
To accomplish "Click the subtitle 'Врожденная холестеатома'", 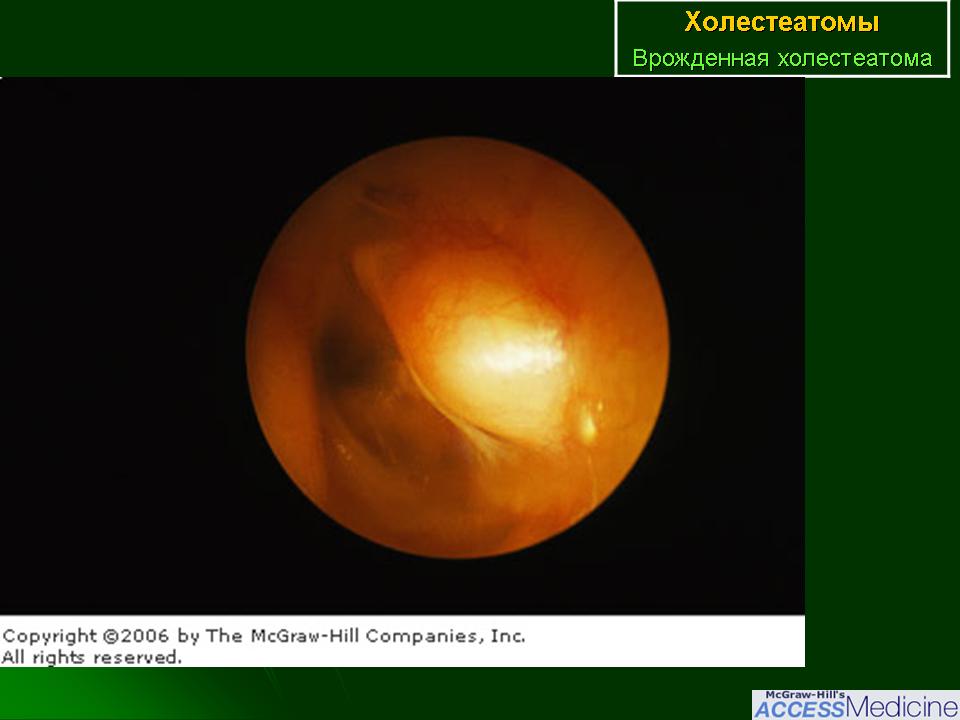I will pos(782,58).
